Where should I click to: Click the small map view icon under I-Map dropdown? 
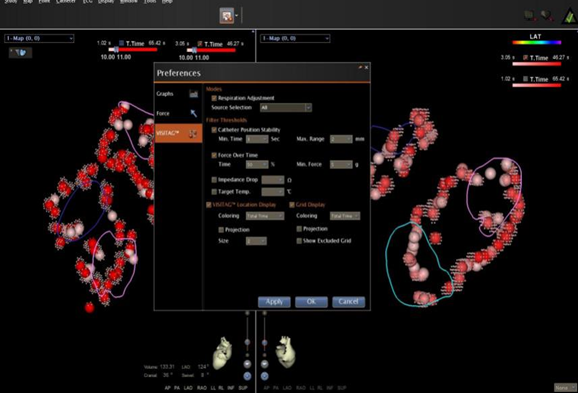[21, 53]
